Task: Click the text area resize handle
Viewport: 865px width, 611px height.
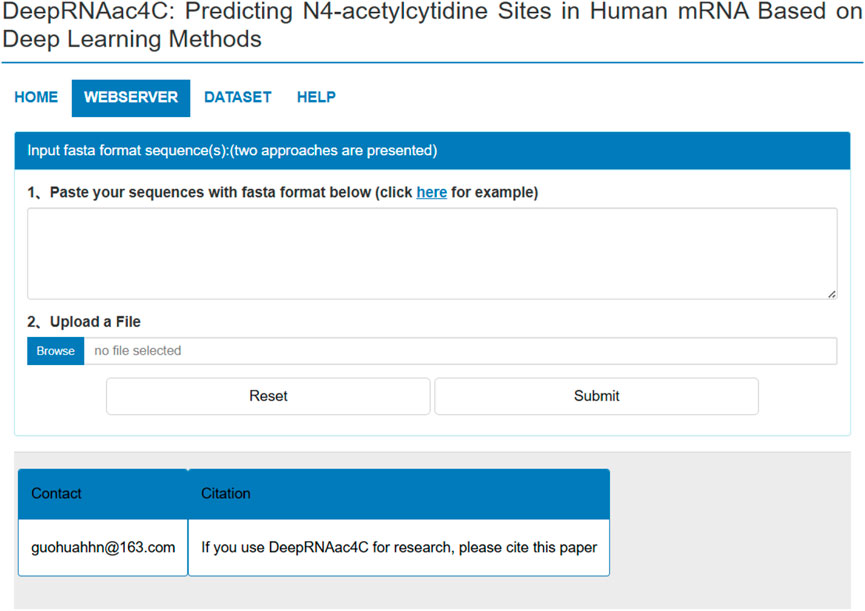Action: click(832, 294)
